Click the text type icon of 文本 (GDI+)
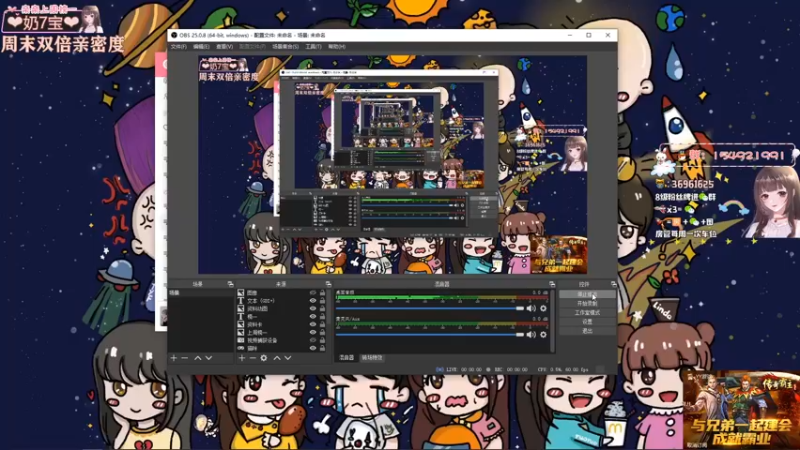This screenshot has height=450, width=800. click(x=241, y=301)
